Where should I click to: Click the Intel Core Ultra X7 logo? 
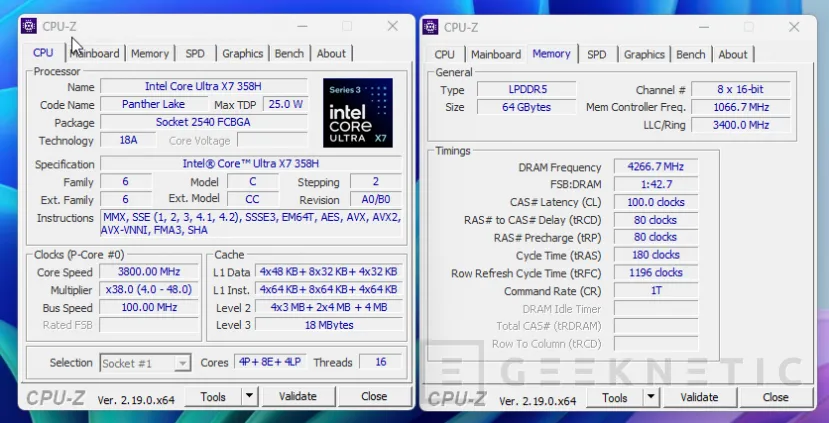(x=358, y=113)
